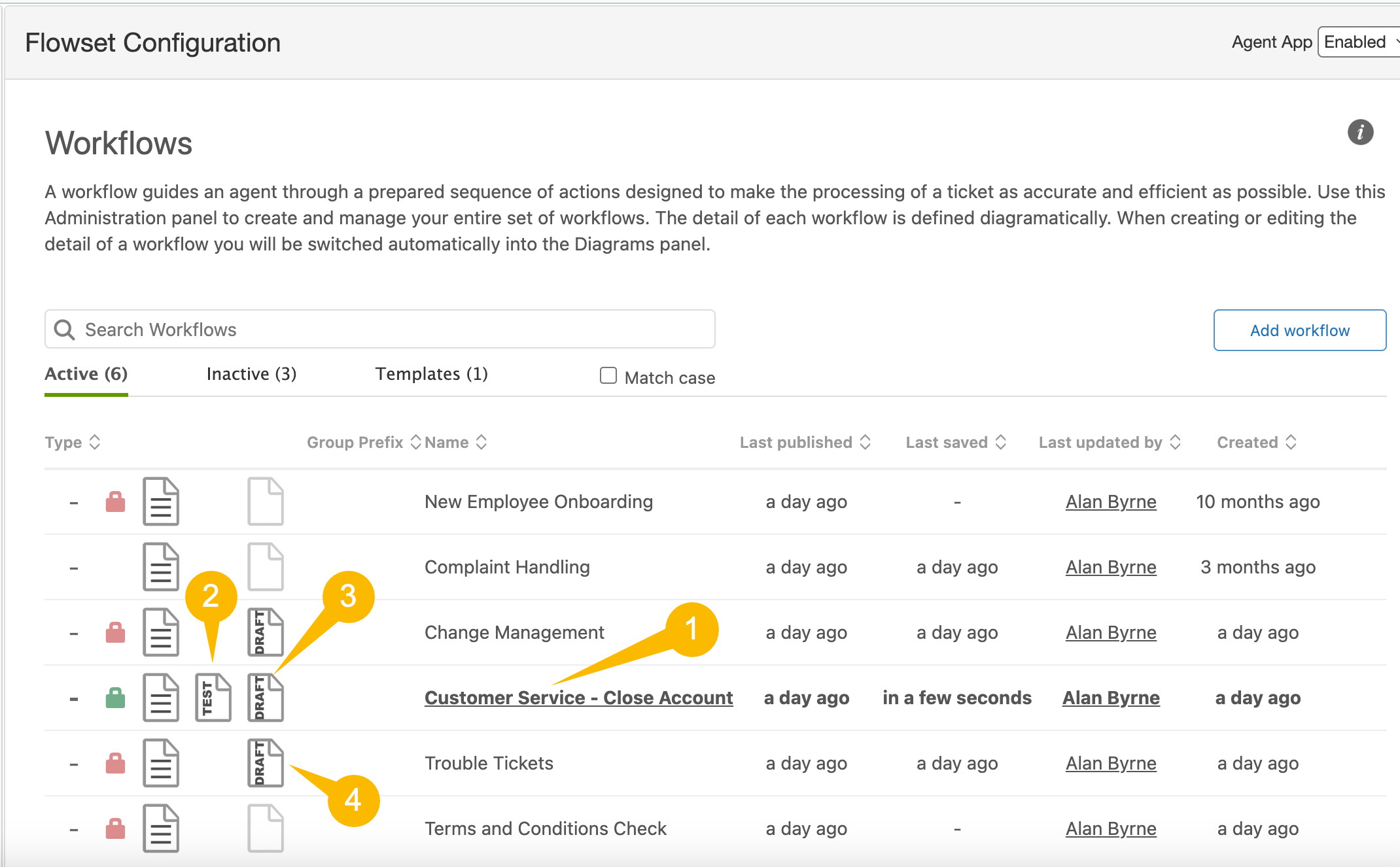Open TEST version icon for Customer Service row

click(x=213, y=698)
